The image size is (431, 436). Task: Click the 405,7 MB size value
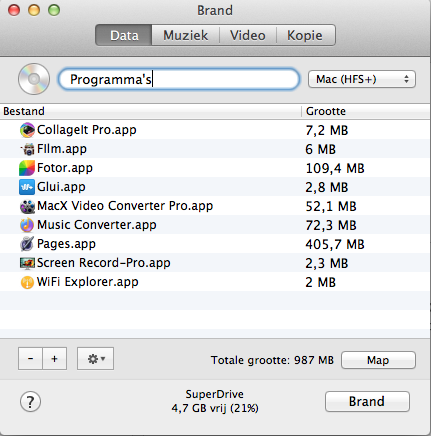tap(335, 244)
